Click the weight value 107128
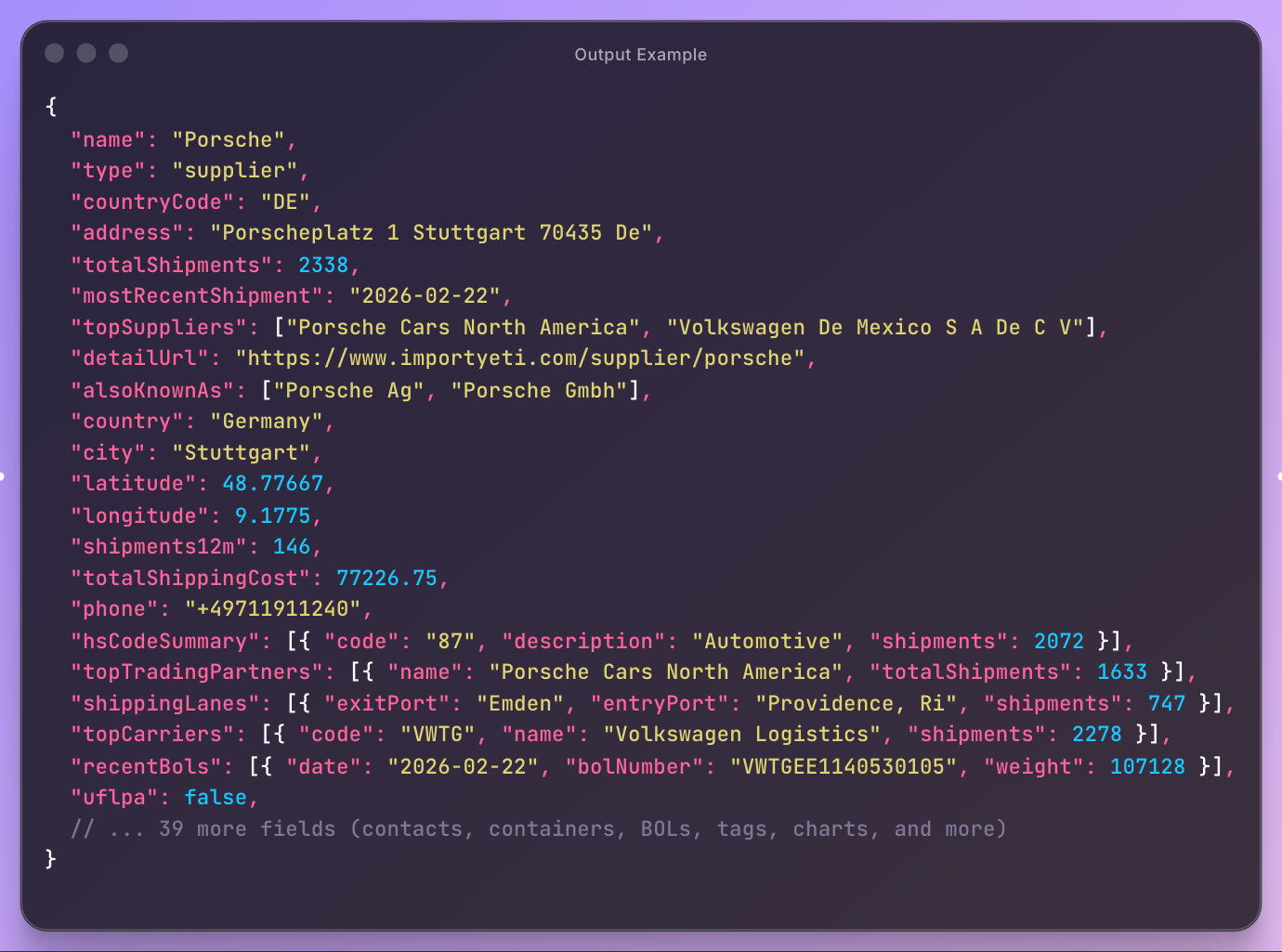This screenshot has height=952, width=1282. 1147,767
